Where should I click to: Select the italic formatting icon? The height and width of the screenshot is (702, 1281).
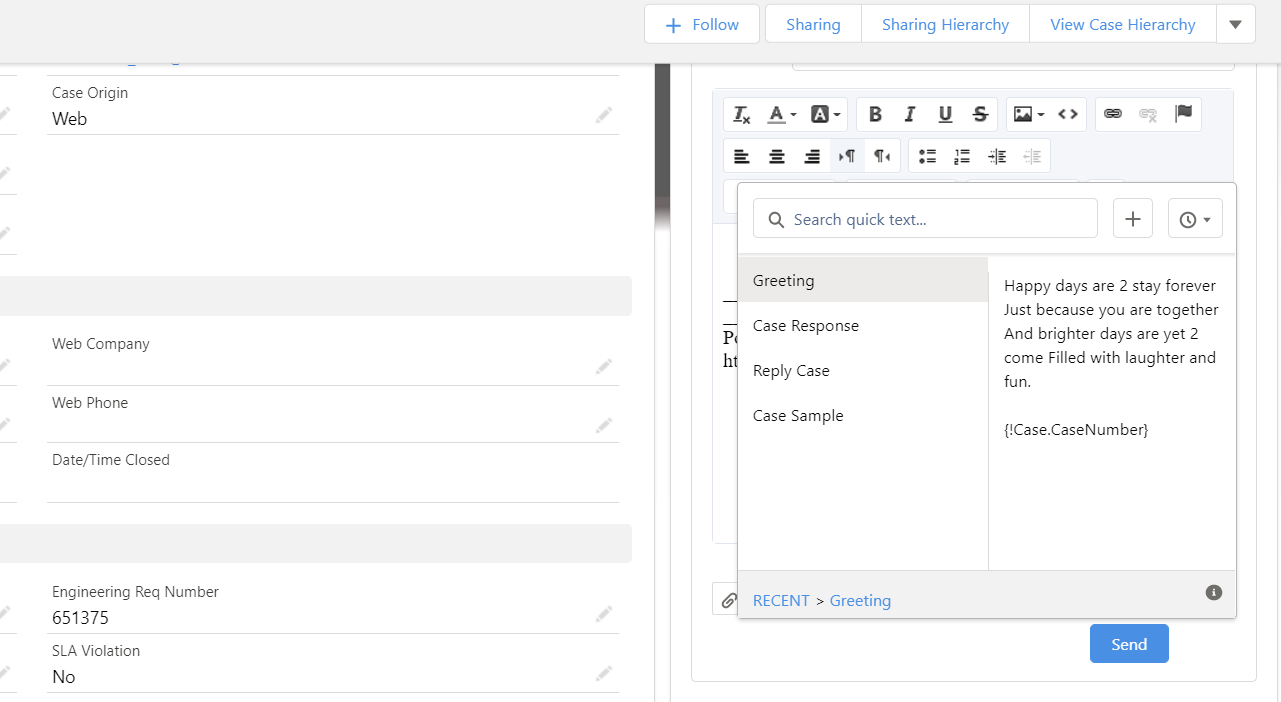coord(910,114)
